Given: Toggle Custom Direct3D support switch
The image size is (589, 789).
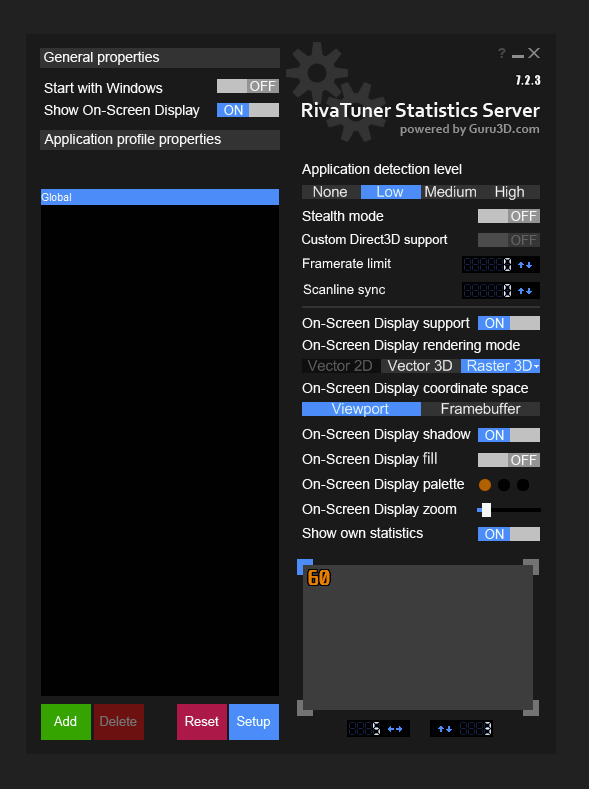Looking at the screenshot, I should point(509,240).
